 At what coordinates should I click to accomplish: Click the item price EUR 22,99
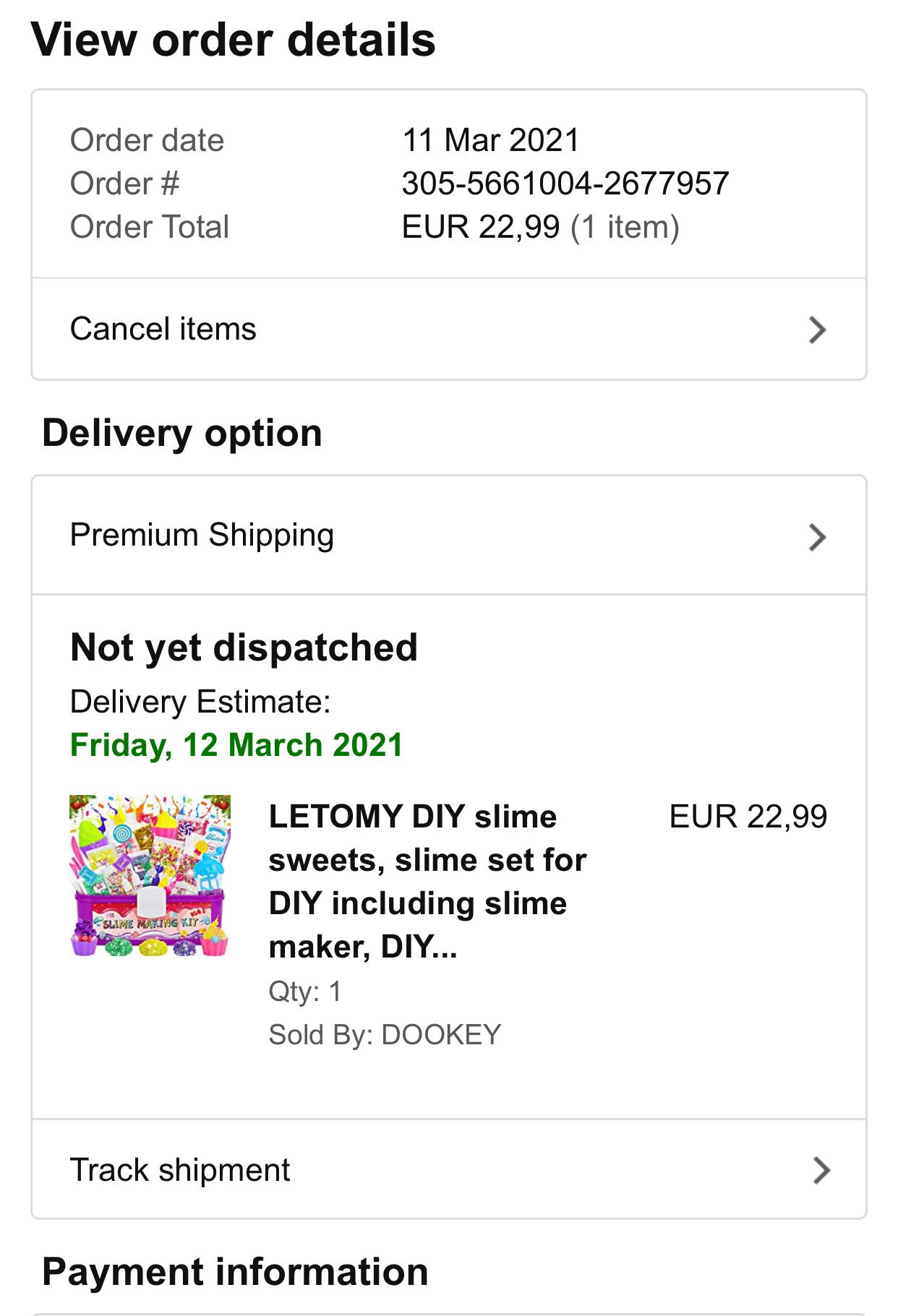coord(748,817)
